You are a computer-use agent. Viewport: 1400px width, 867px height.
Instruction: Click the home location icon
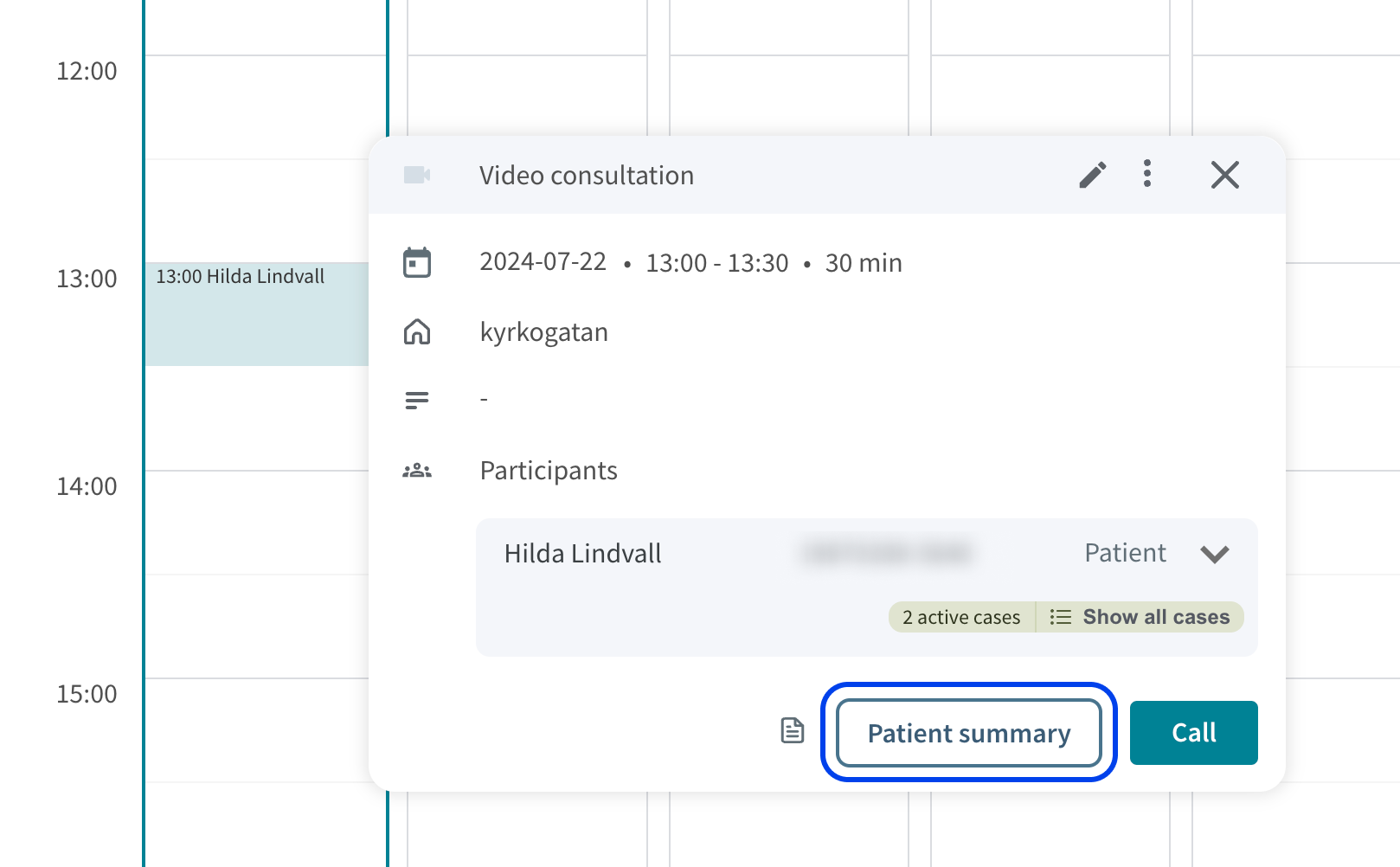click(x=417, y=331)
